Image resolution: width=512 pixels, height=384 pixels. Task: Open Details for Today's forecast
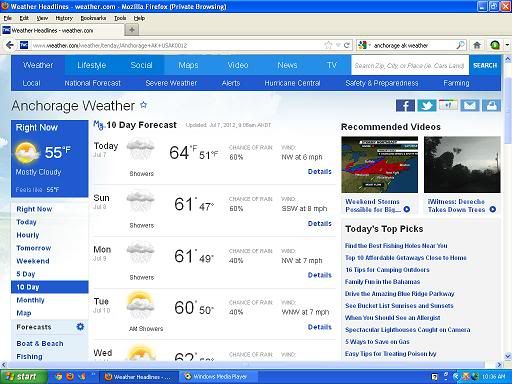coord(320,171)
